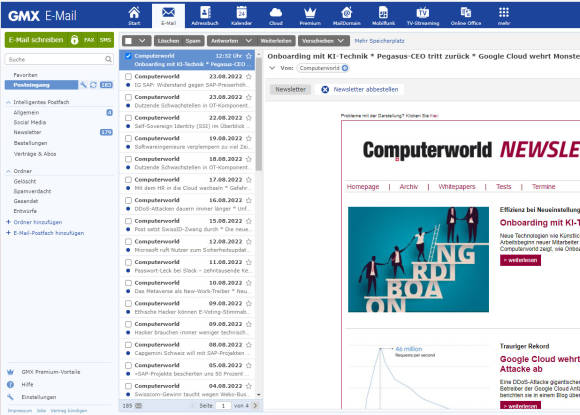This screenshot has width=580, height=415.
Task: Click the Hilfe info icon
Action: [10, 385]
